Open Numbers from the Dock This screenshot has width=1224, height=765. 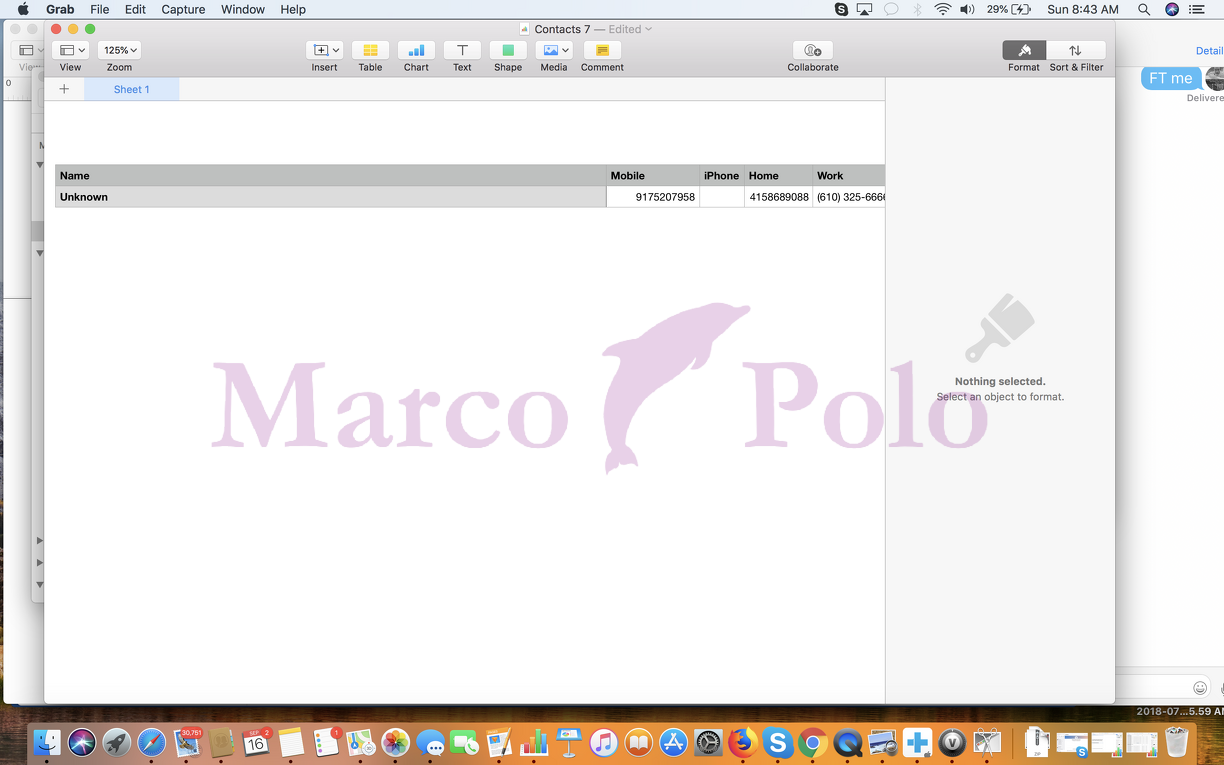(534, 742)
